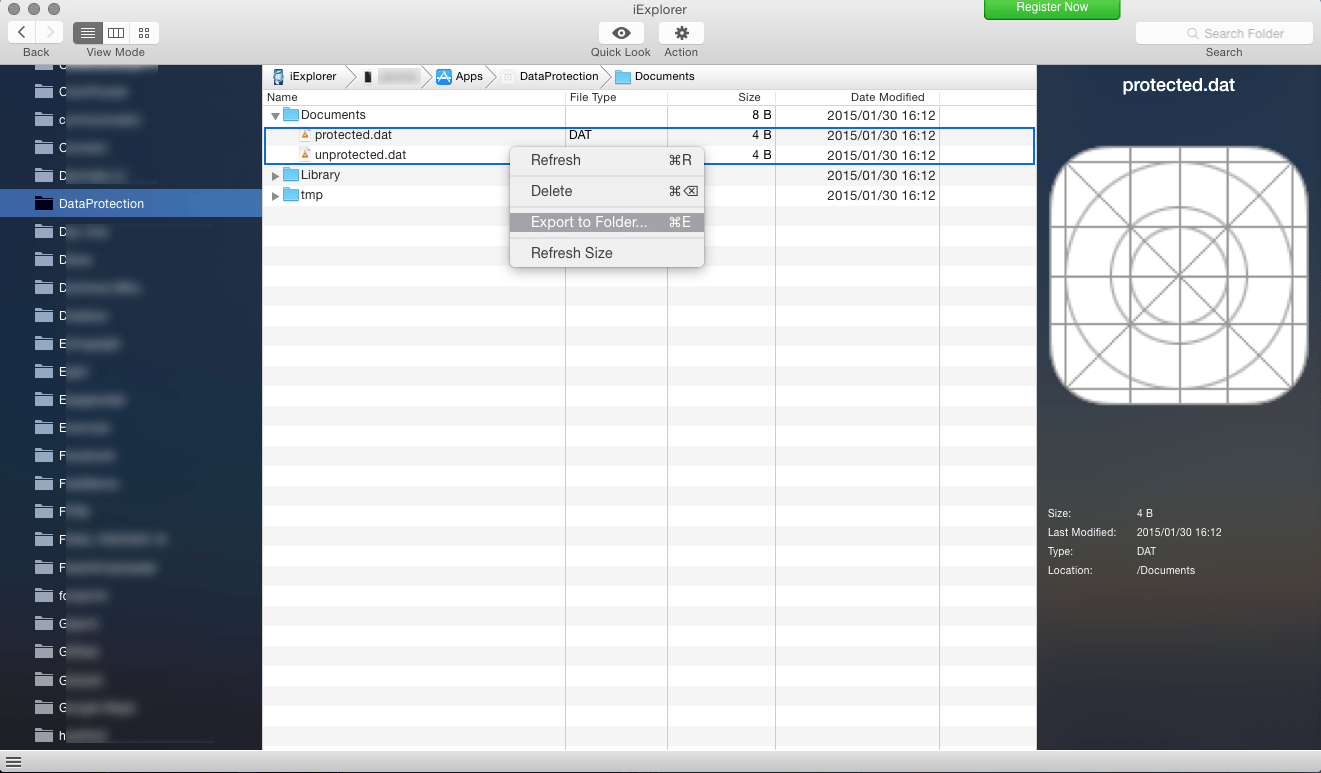Screen dimensions: 1321x773
Task: Select DataProtection in the sidebar
Action: pyautogui.click(x=131, y=203)
